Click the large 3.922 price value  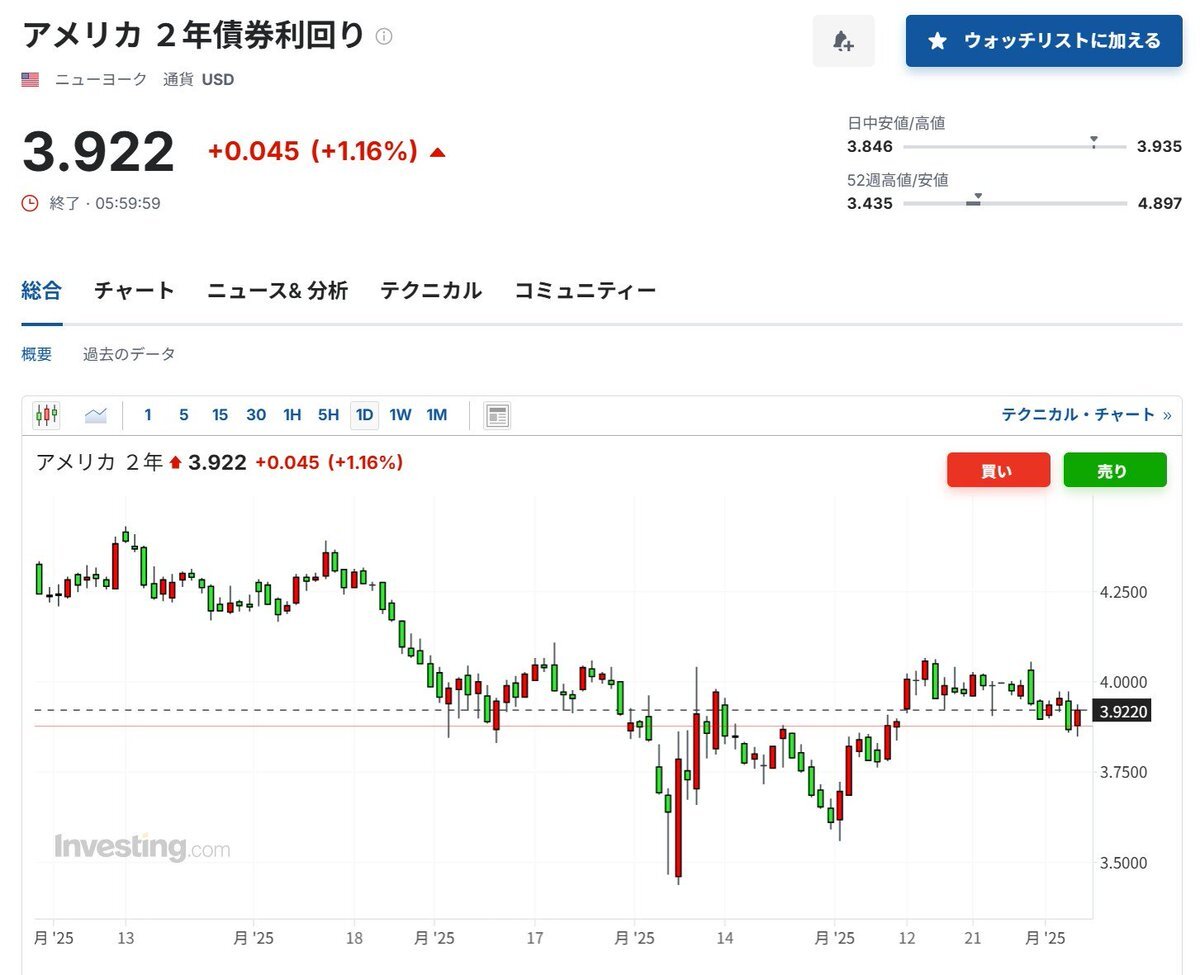(x=98, y=152)
